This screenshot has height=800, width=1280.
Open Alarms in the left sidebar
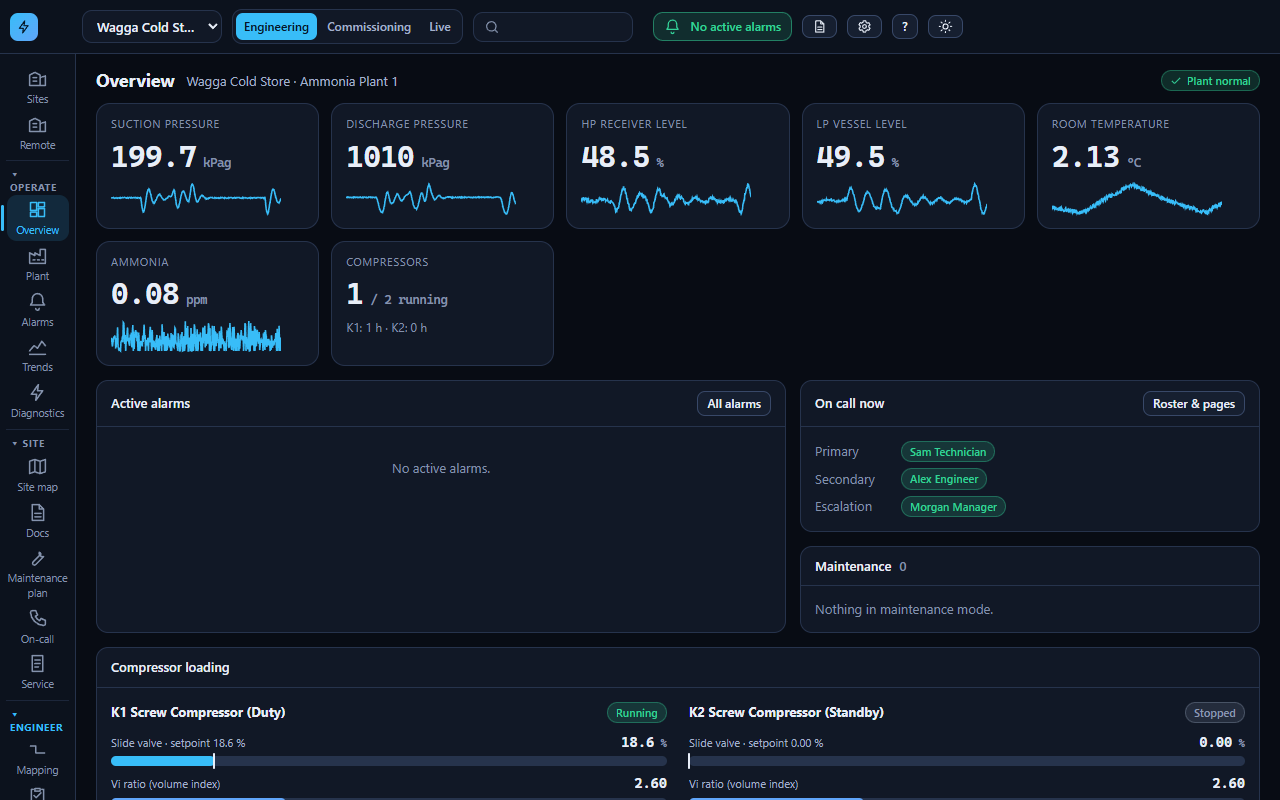coord(37,311)
